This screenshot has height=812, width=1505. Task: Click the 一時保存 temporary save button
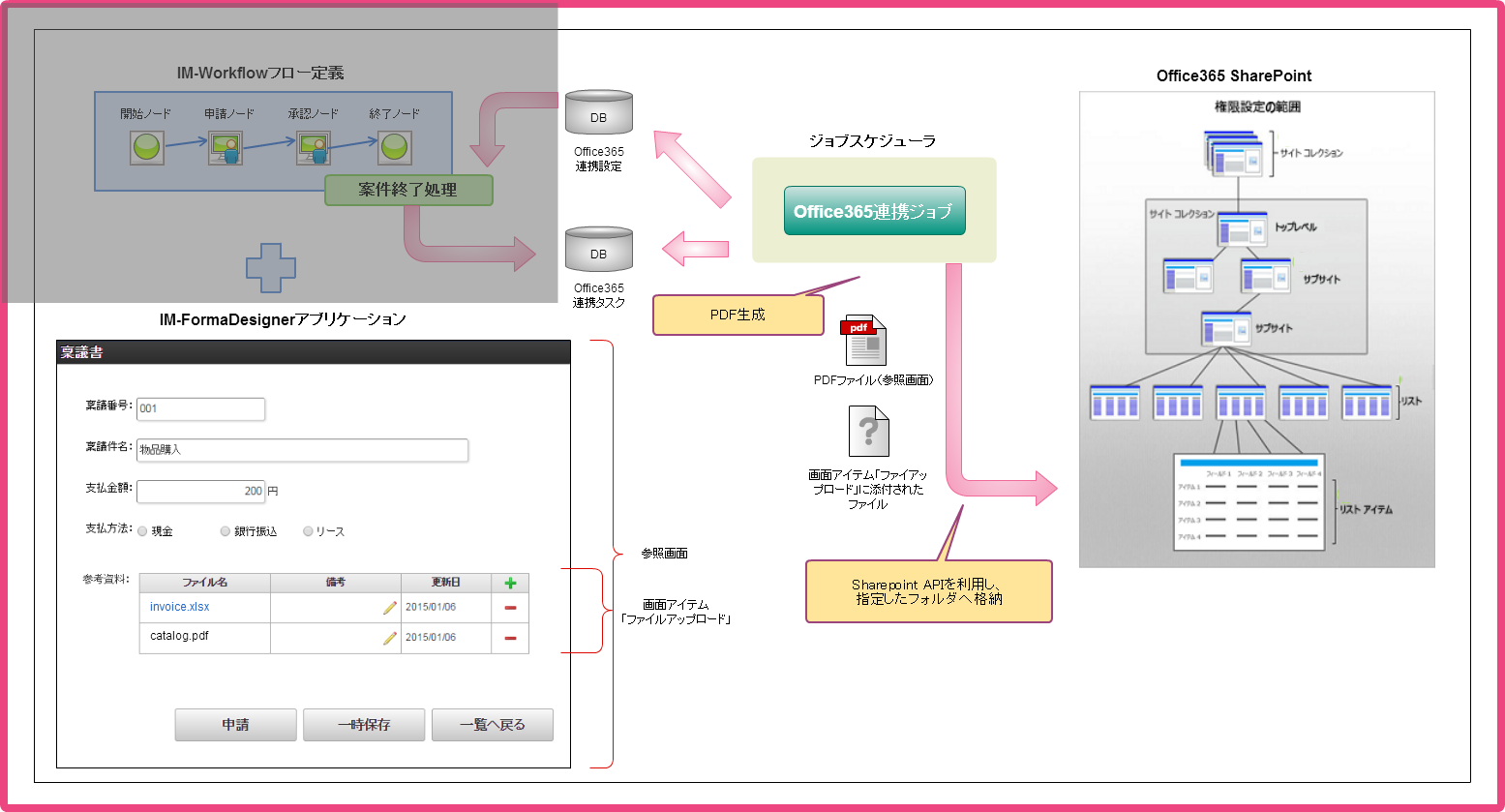tap(364, 724)
